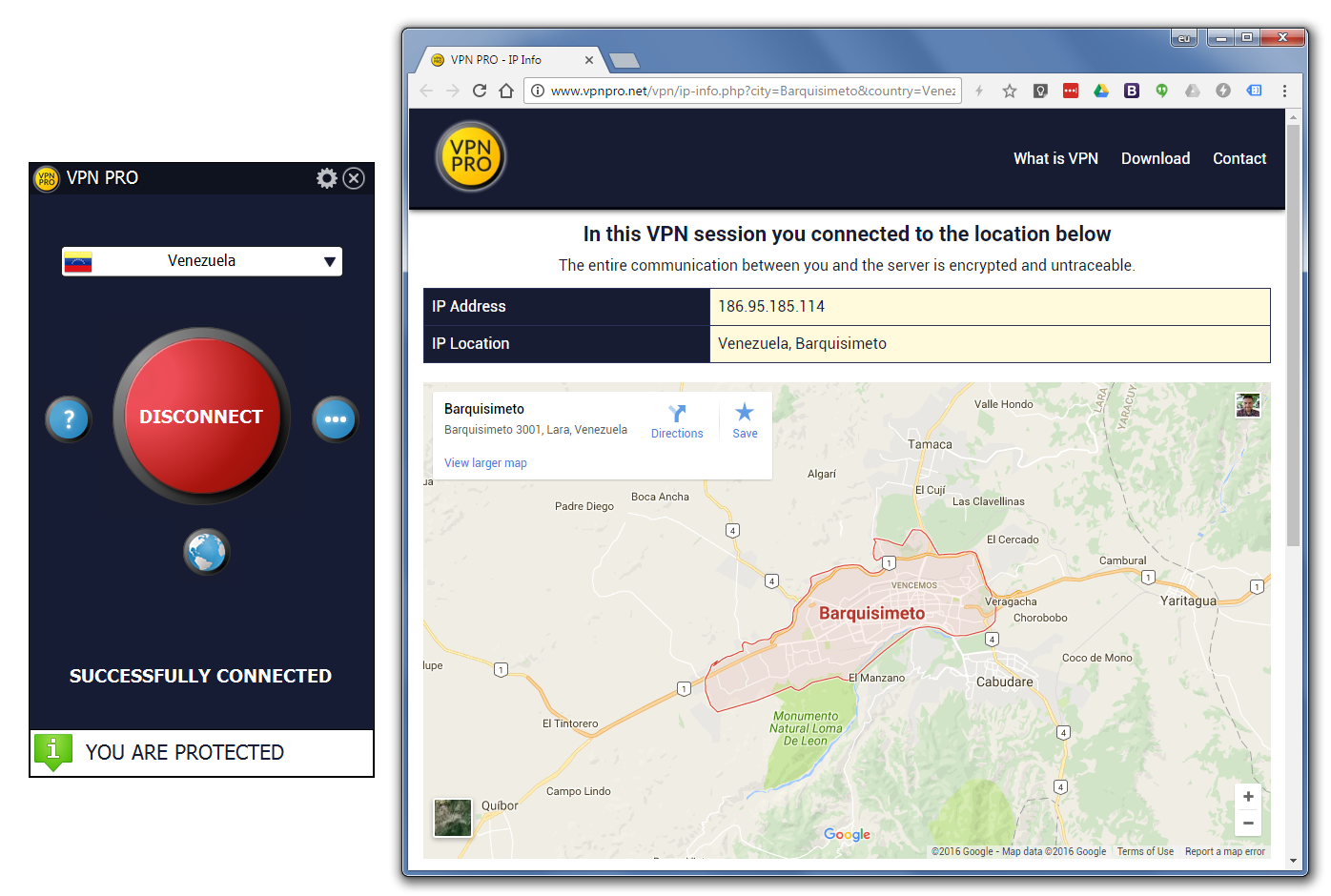Image resolution: width=1331 pixels, height=896 pixels.
Task: Bookmark this page with the star icon
Action: coord(1010,91)
